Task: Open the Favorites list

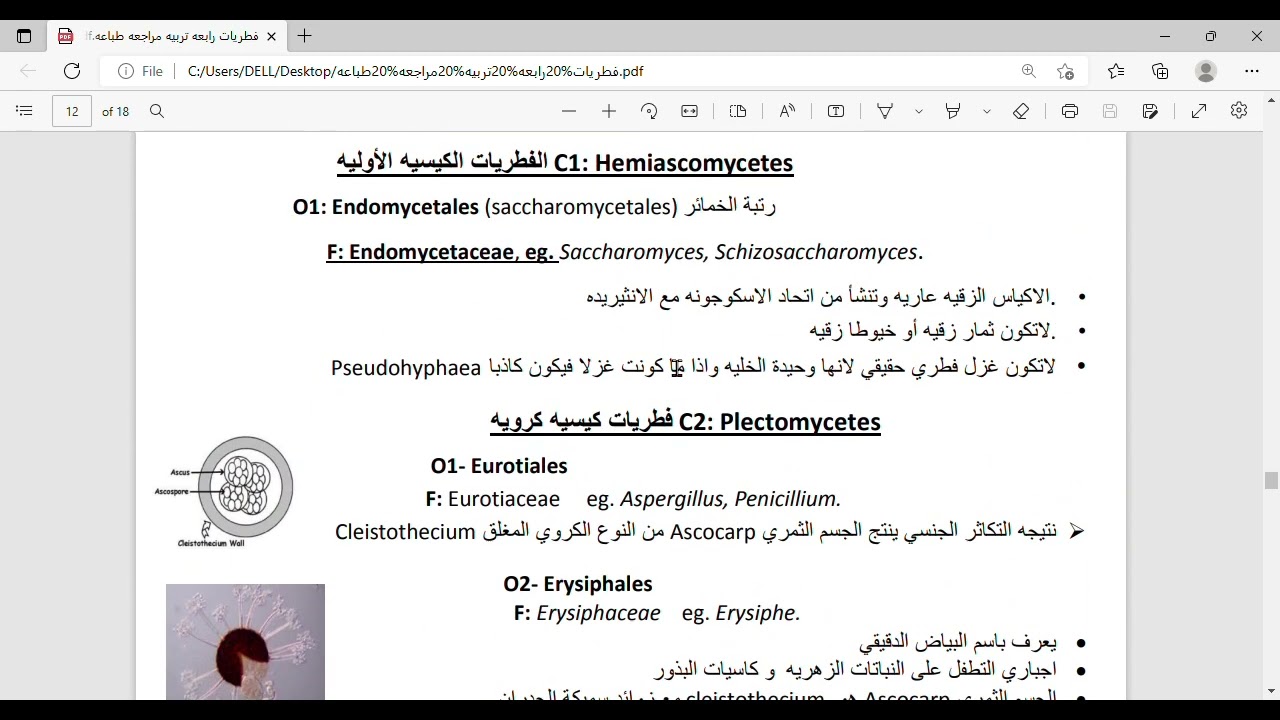Action: pos(1116,71)
